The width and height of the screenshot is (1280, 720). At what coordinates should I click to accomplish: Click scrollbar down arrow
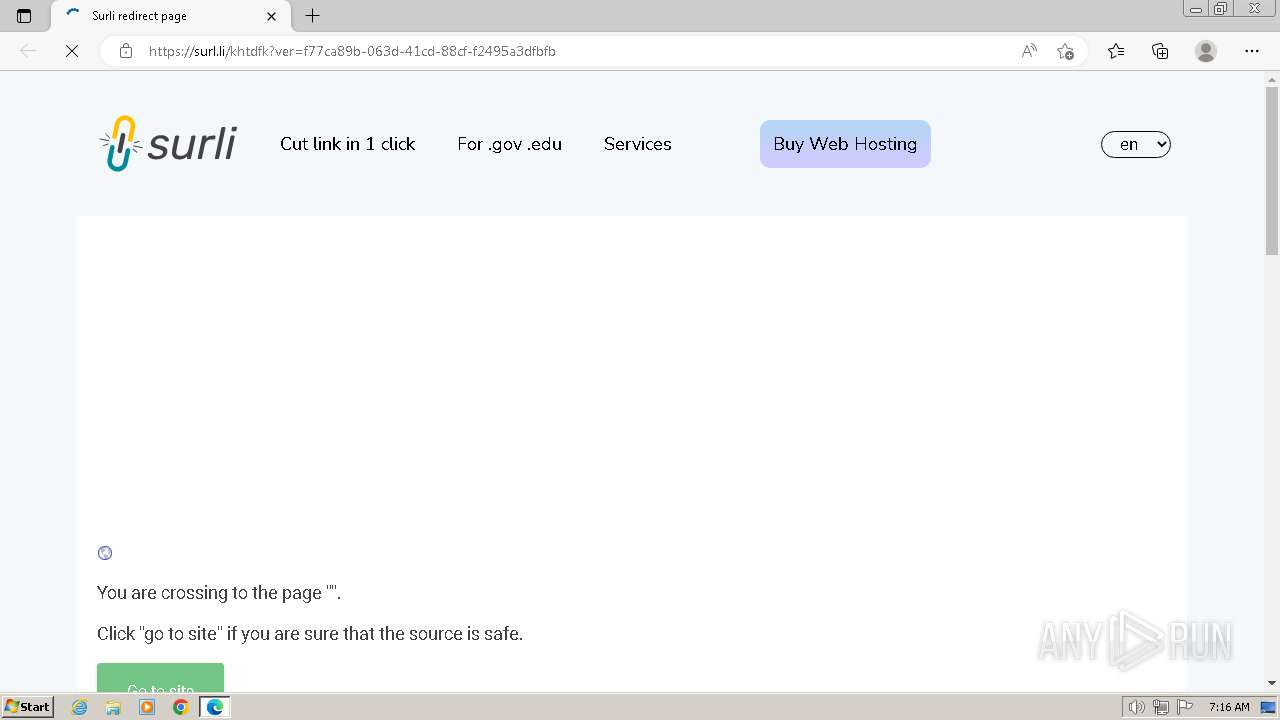[1272, 683]
